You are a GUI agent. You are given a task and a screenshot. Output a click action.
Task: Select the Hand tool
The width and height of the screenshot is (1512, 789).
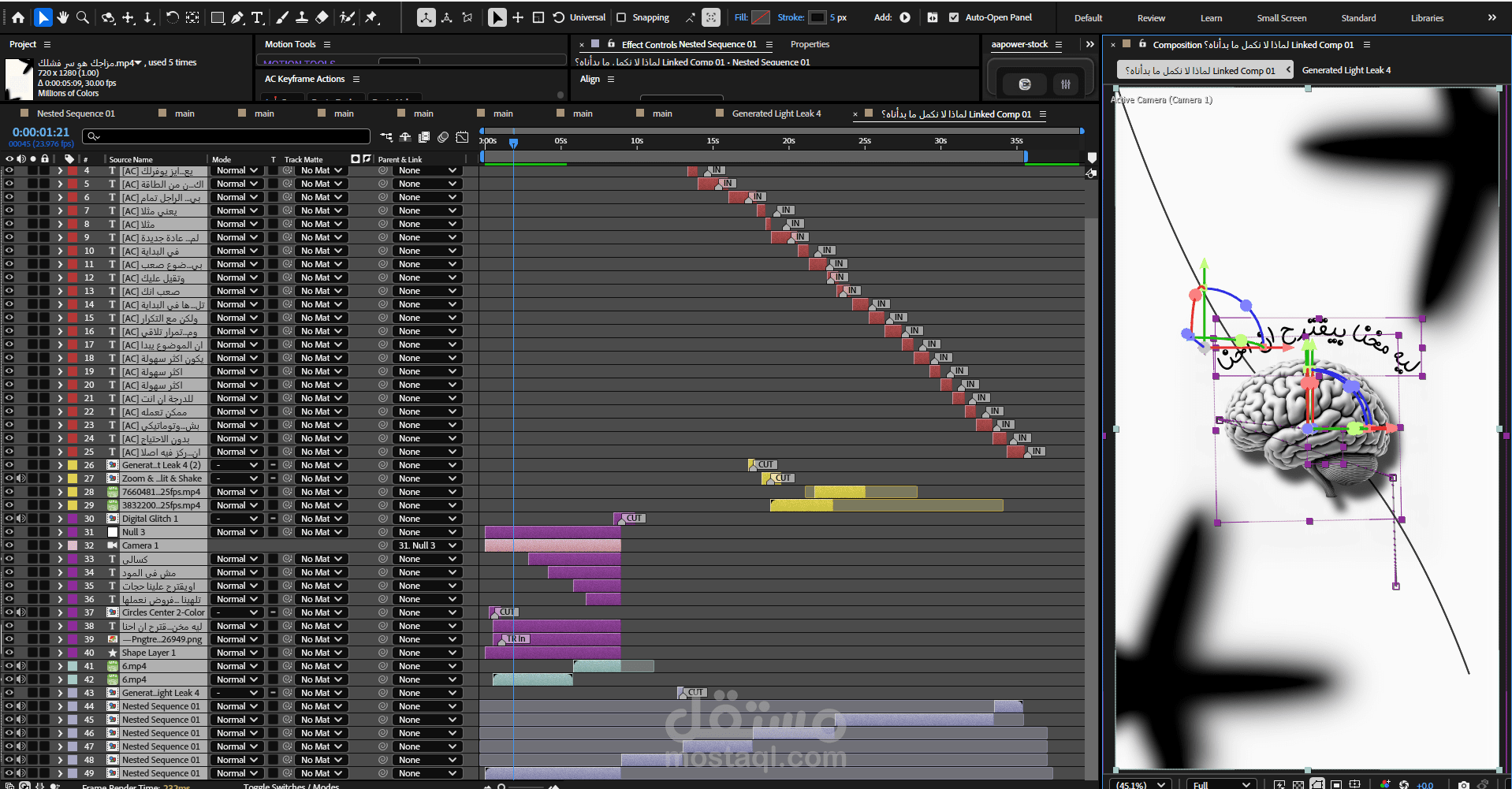pyautogui.click(x=63, y=17)
